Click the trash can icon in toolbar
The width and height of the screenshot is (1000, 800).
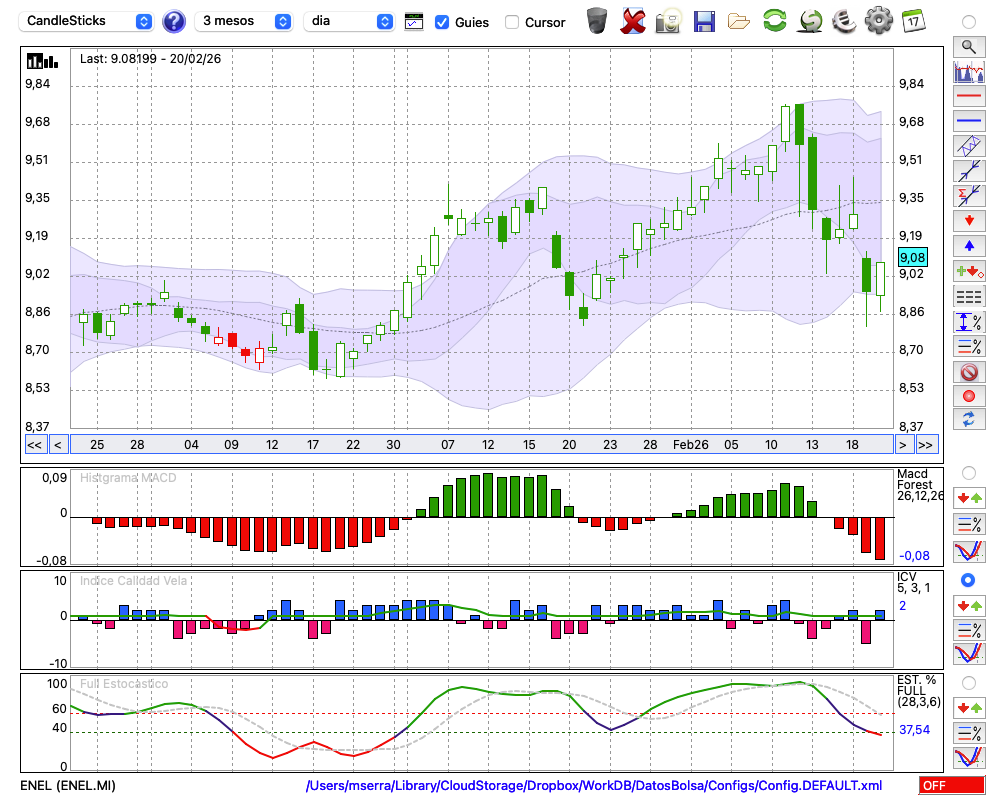pos(597,20)
